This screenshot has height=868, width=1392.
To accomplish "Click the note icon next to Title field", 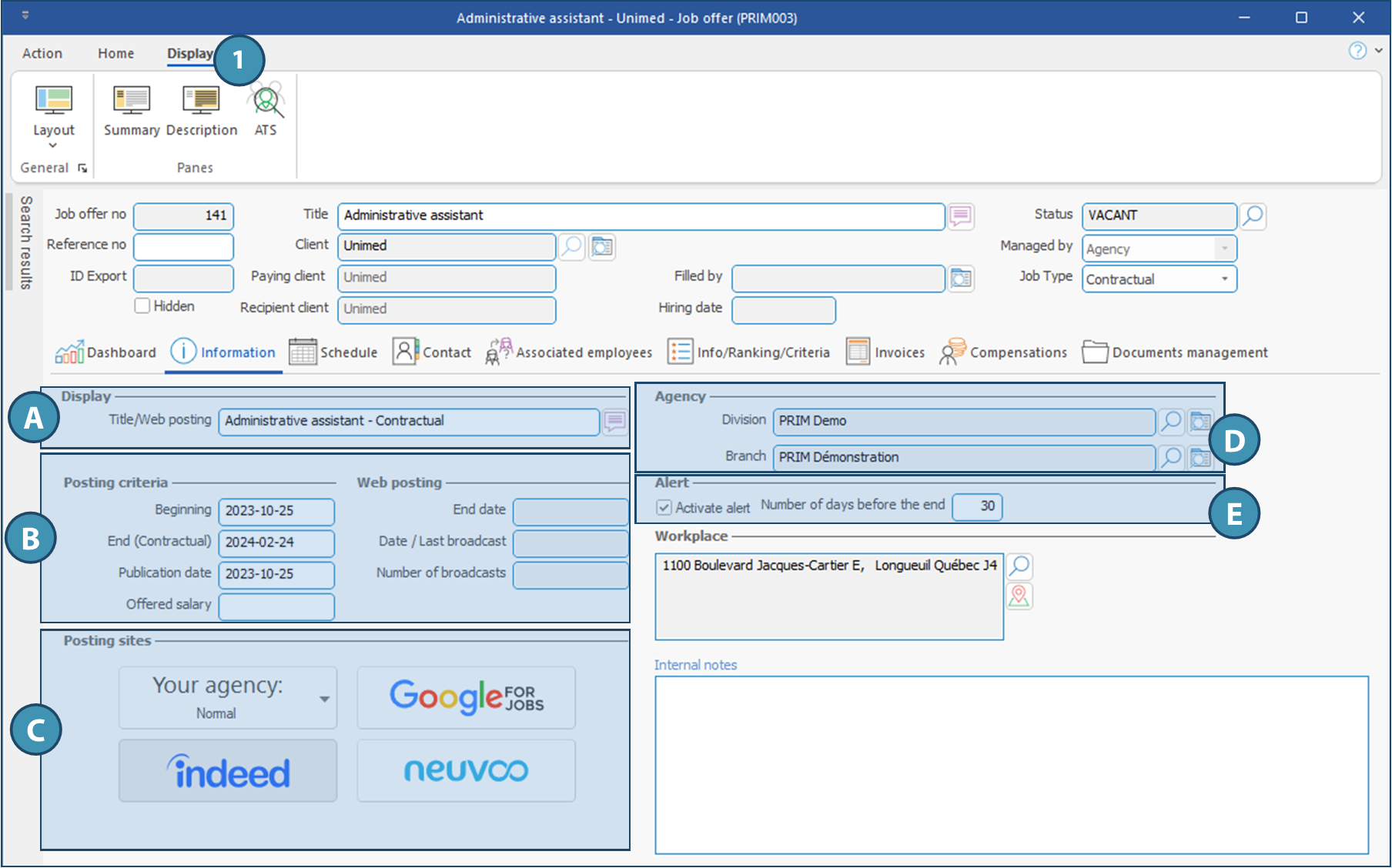I will [960, 216].
